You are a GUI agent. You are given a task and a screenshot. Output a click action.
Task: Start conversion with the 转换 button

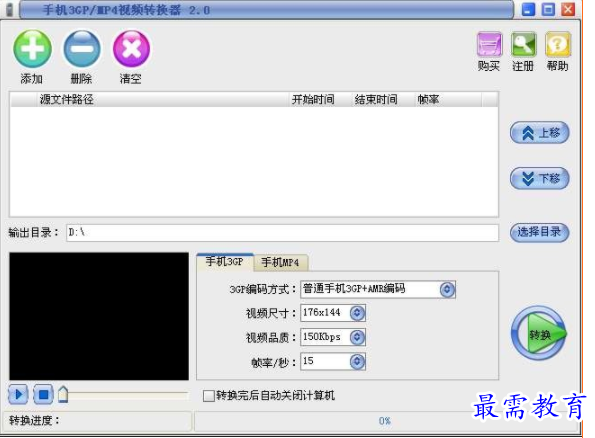pyautogui.click(x=539, y=334)
